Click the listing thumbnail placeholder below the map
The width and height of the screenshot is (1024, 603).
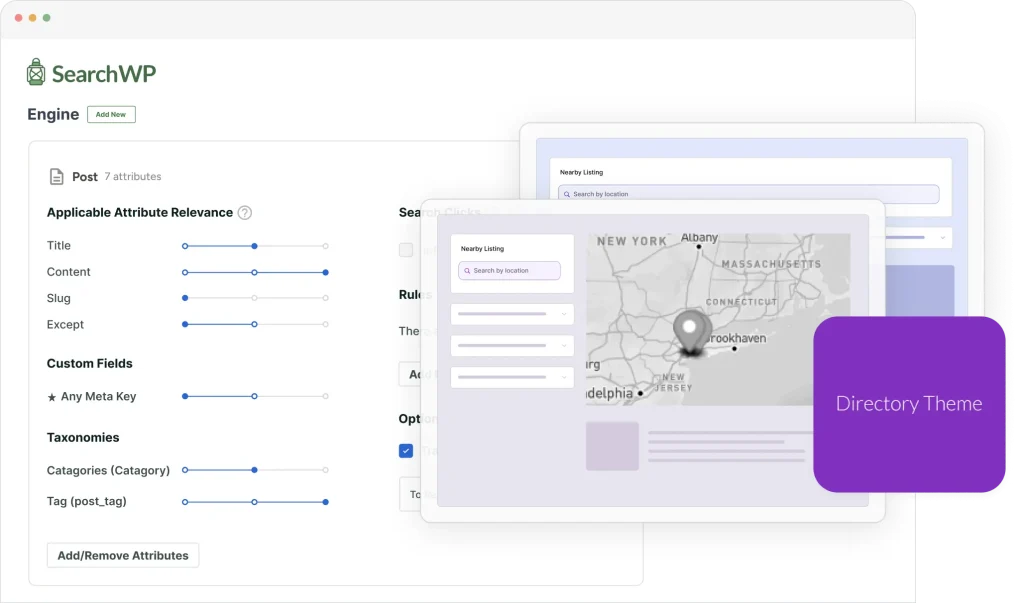612,446
